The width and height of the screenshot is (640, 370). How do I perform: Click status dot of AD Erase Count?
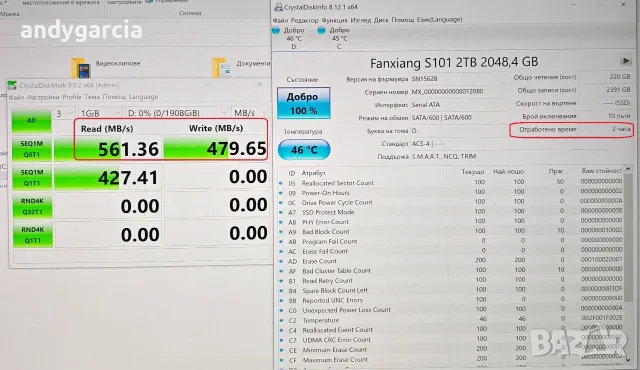coord(281,261)
